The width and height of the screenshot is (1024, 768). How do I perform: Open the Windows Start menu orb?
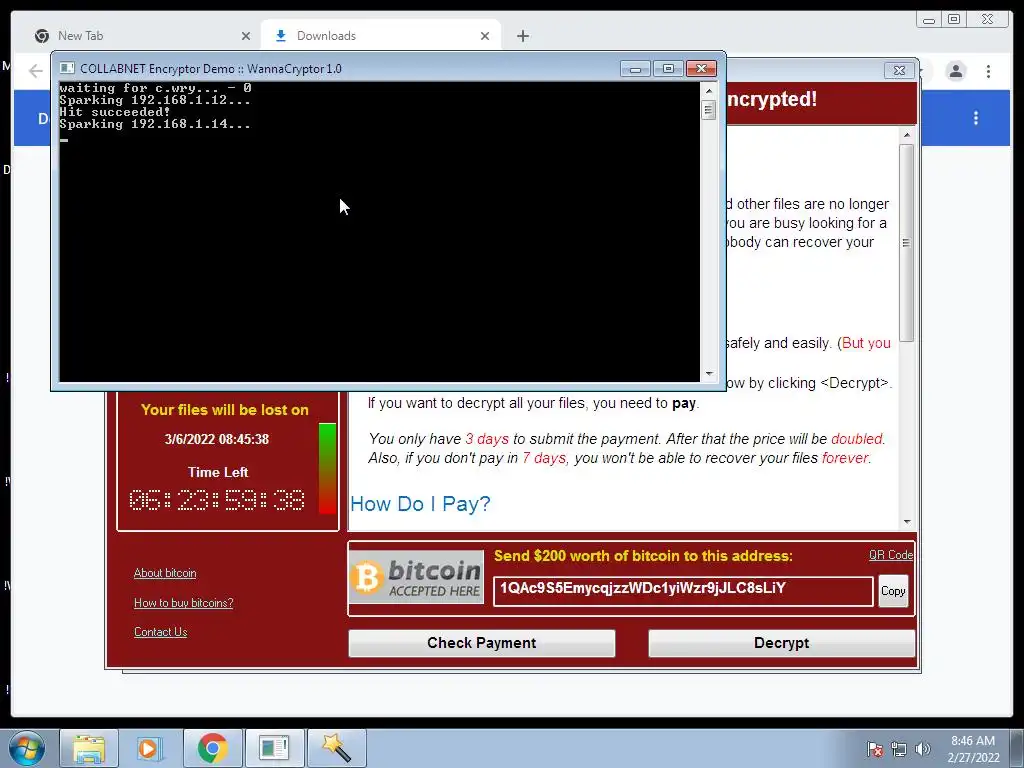pos(25,748)
